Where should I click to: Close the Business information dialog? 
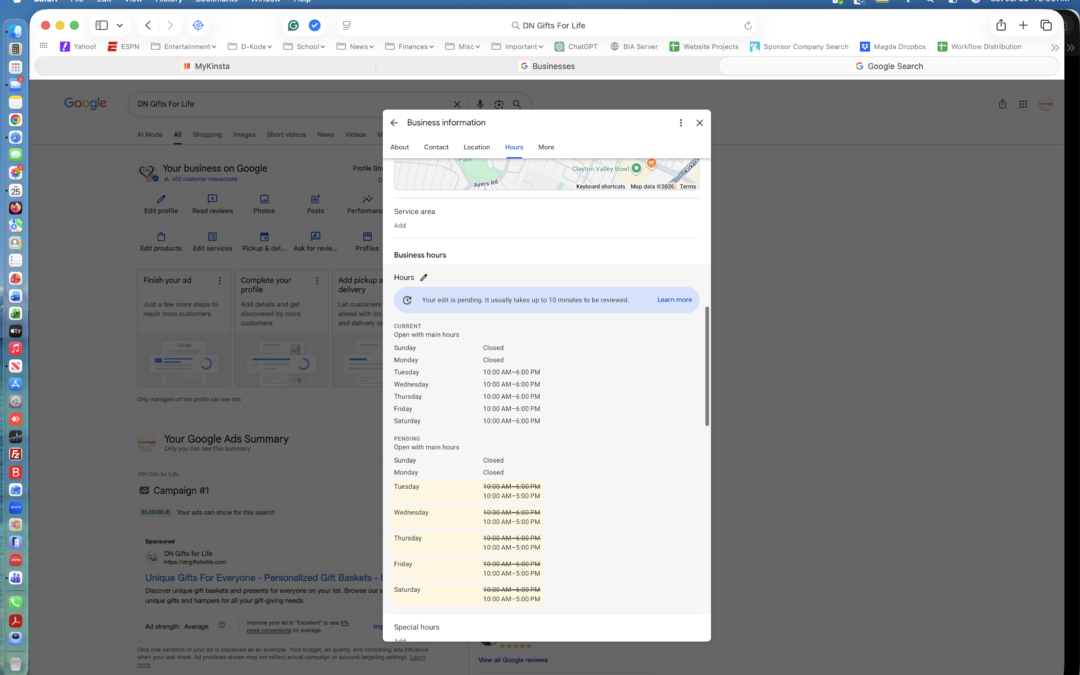click(x=699, y=123)
